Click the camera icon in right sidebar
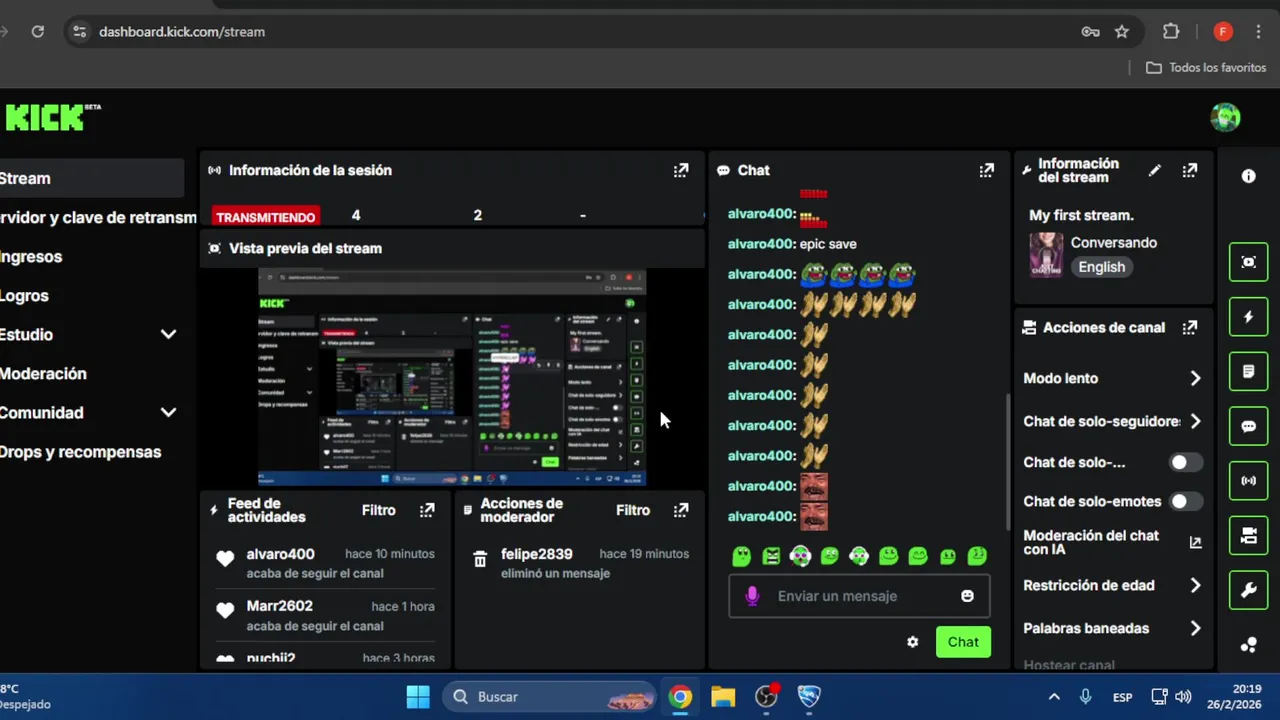The image size is (1280, 720). pos(1248,536)
